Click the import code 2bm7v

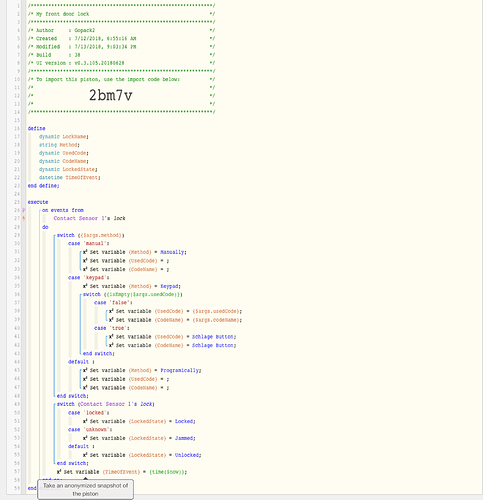[x=111, y=95]
